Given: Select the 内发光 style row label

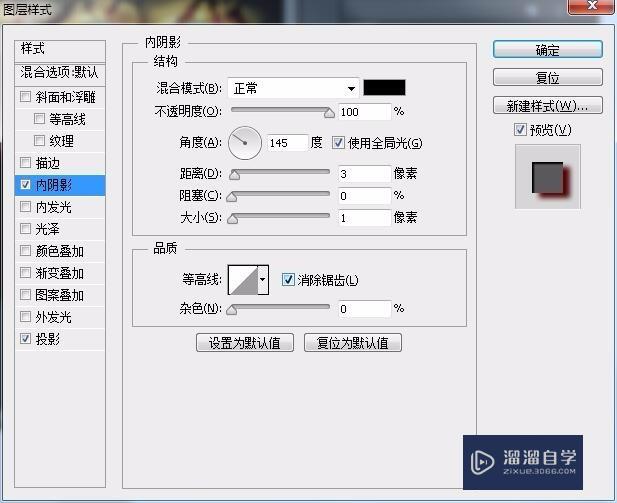Looking at the screenshot, I should click(54, 207).
